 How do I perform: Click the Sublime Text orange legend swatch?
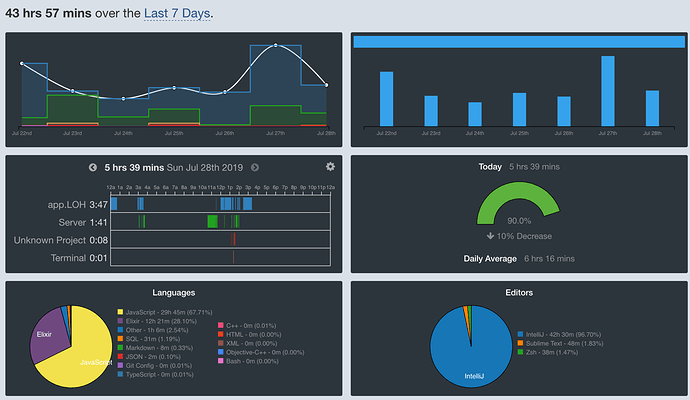coord(521,343)
